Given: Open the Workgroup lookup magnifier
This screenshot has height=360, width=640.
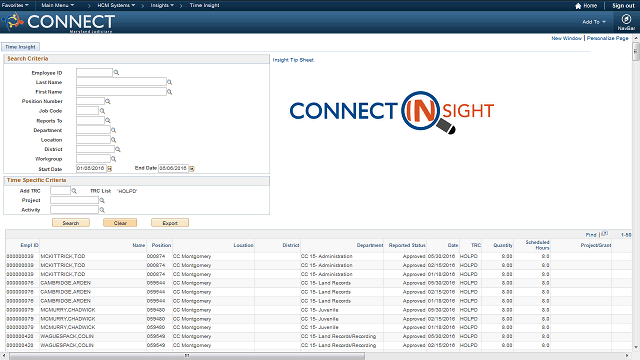Looking at the screenshot, I should point(114,159).
